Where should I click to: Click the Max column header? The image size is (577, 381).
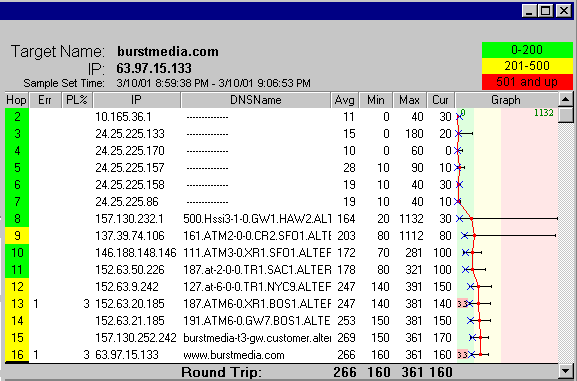(410, 100)
